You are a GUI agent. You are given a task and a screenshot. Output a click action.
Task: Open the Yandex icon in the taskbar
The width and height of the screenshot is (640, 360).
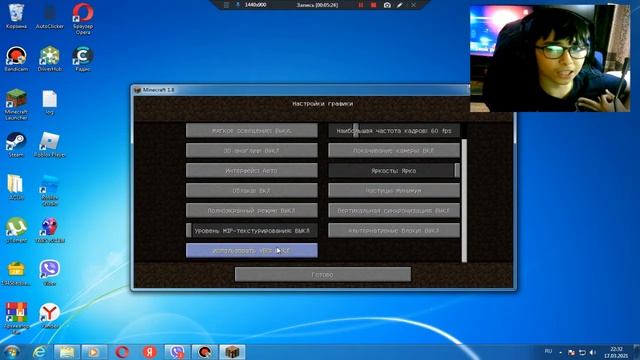pos(149,352)
